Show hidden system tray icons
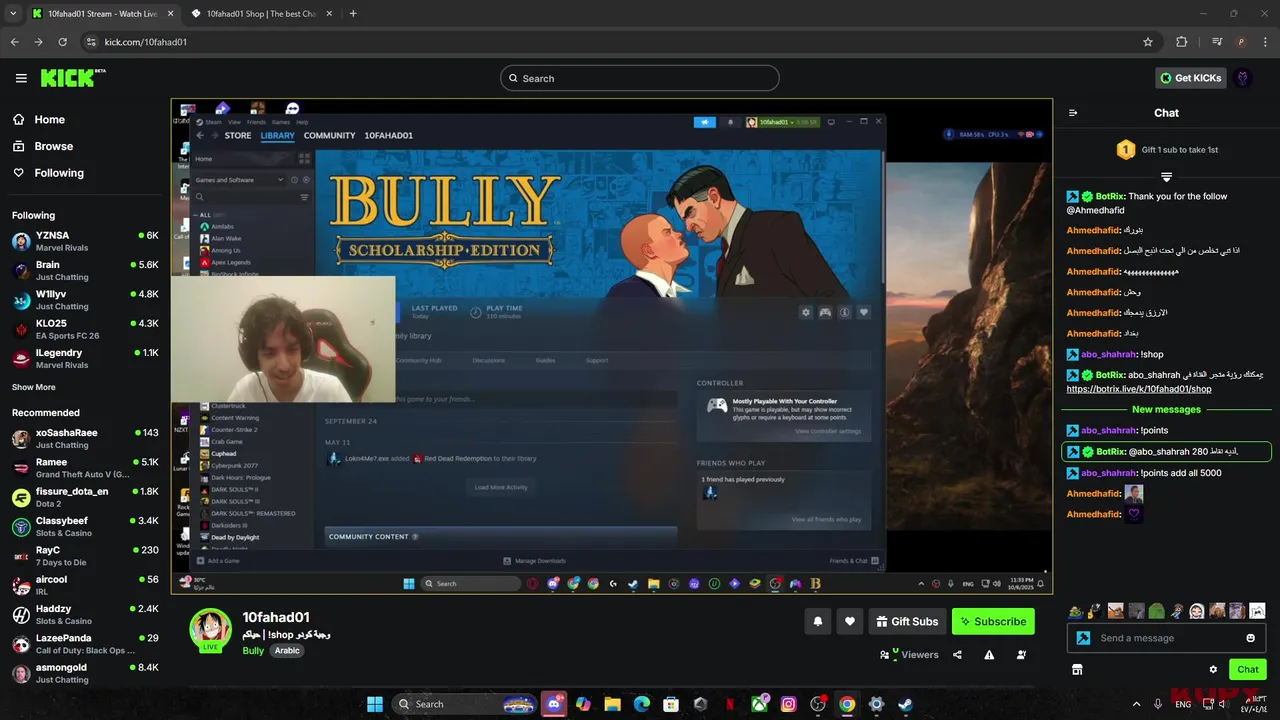 [1136, 704]
